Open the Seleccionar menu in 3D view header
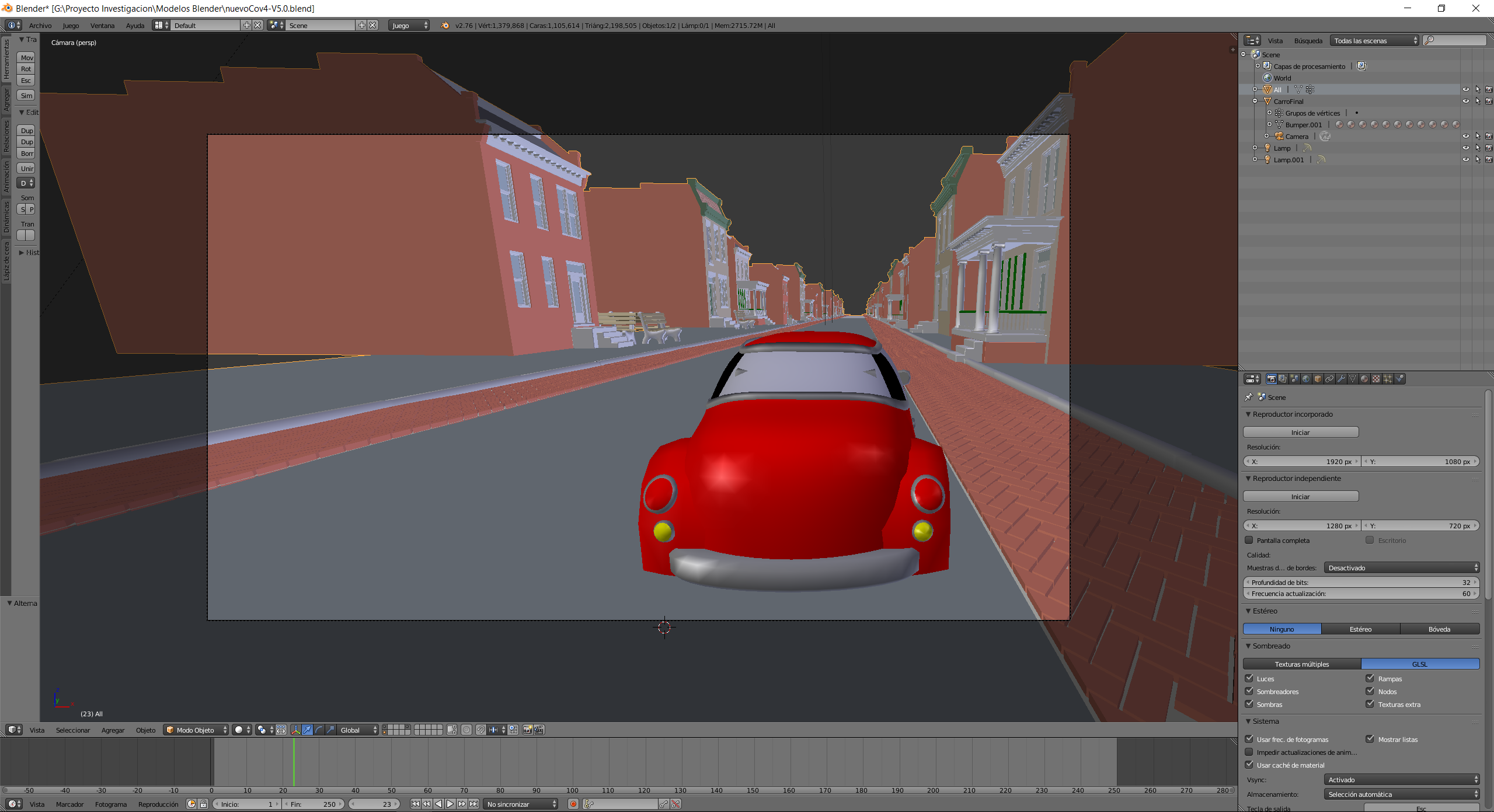1494x812 pixels. pyautogui.click(x=73, y=730)
